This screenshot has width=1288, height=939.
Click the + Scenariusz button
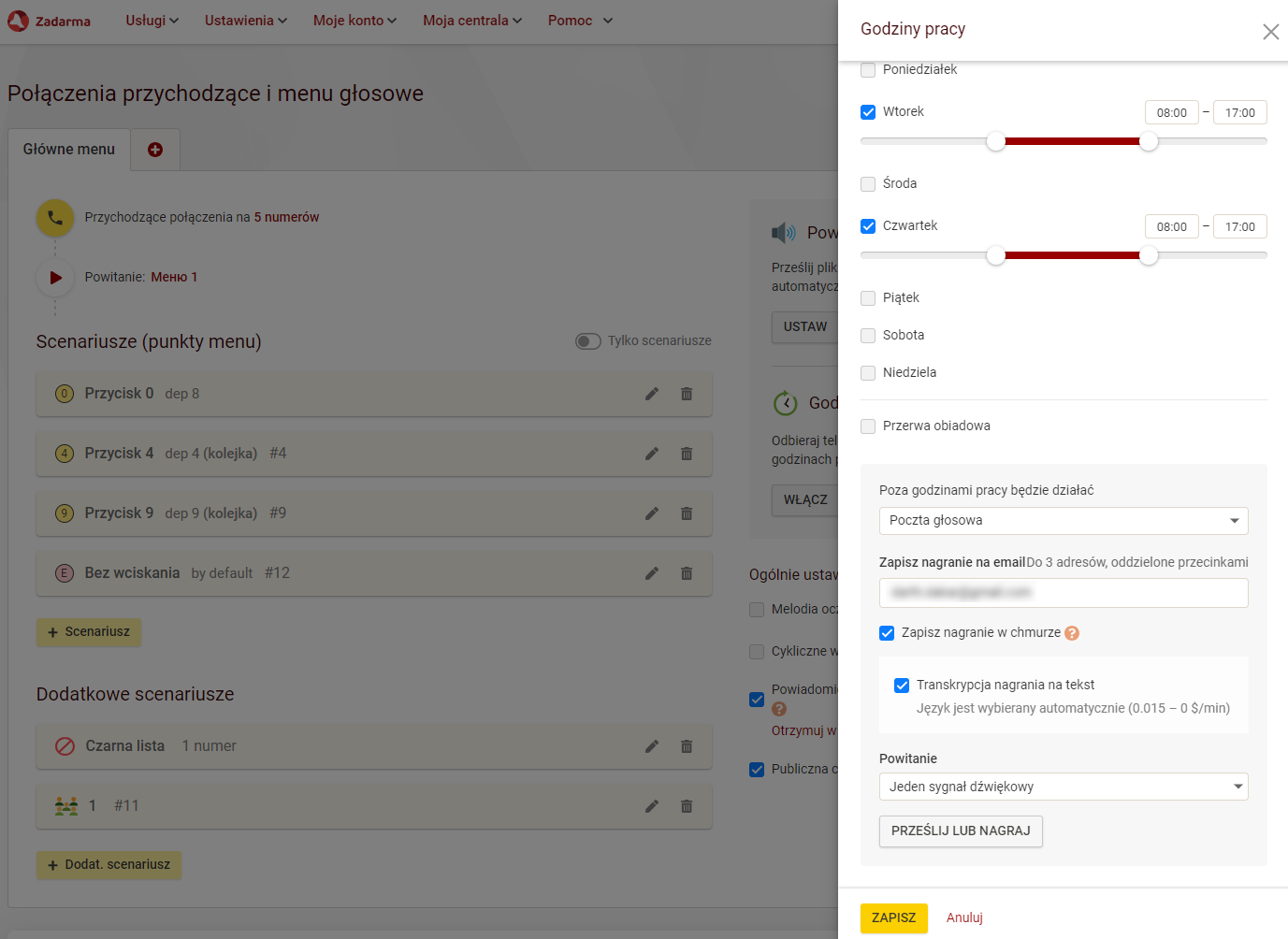coord(89,632)
